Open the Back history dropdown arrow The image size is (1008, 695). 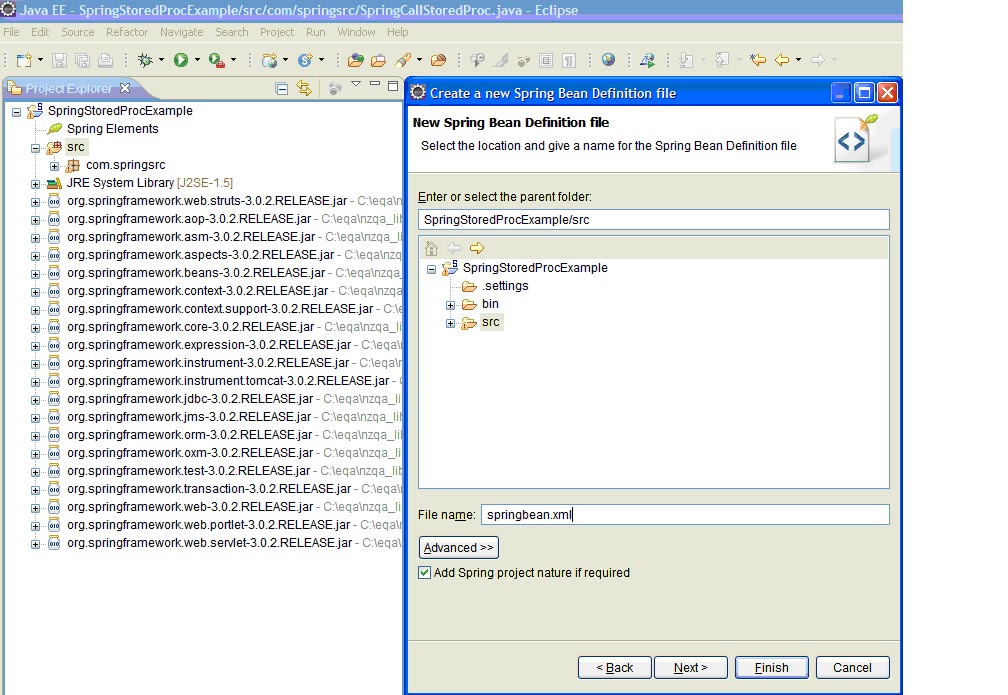point(798,60)
